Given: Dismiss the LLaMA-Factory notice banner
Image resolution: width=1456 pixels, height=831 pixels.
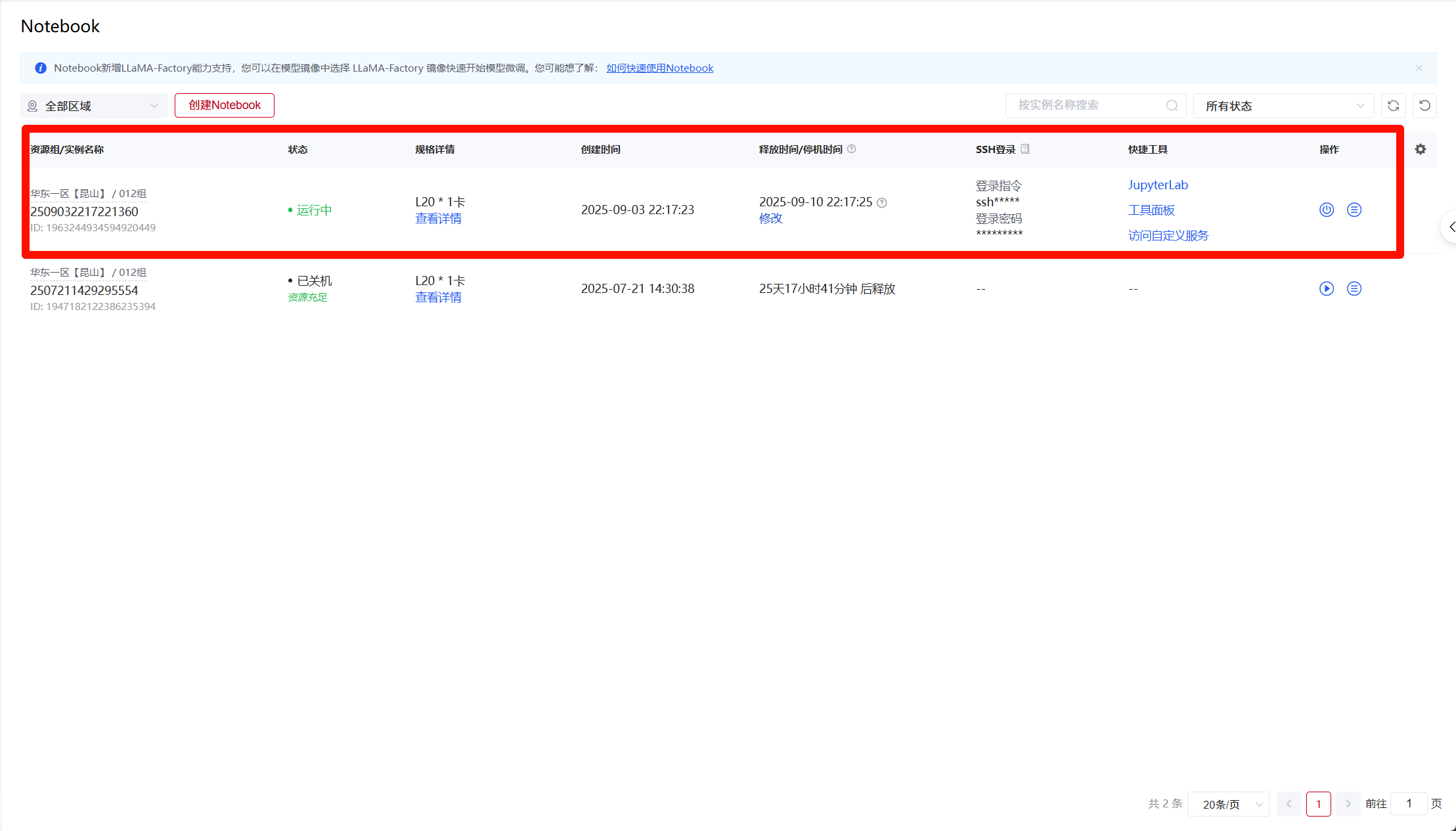Looking at the screenshot, I should [x=1419, y=68].
